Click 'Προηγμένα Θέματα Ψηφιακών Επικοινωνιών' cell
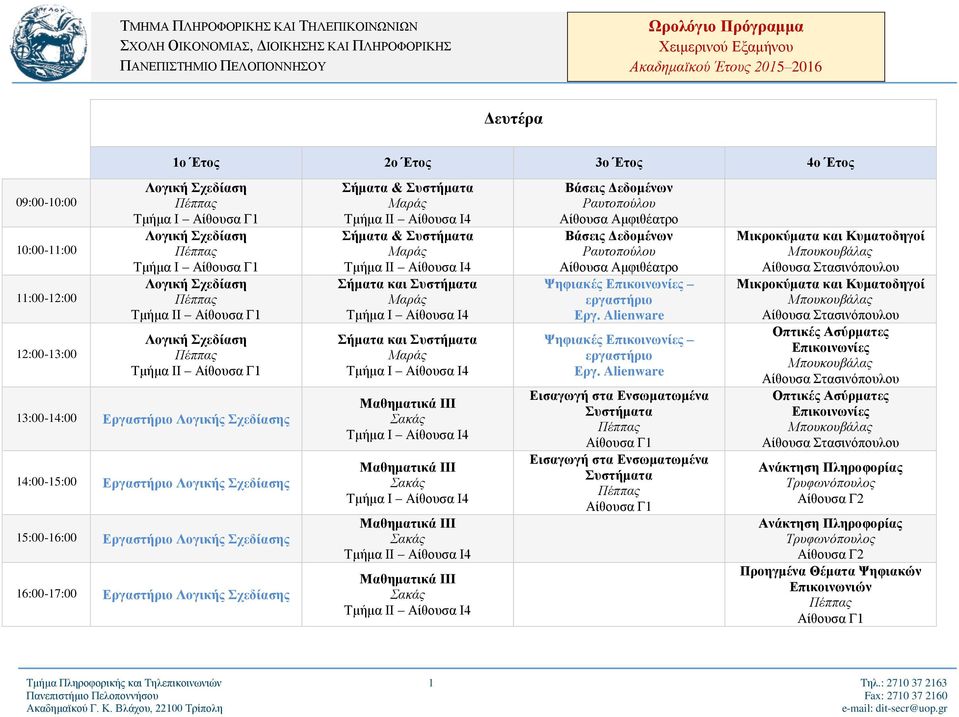This screenshot has height=717, width=959. 831,594
